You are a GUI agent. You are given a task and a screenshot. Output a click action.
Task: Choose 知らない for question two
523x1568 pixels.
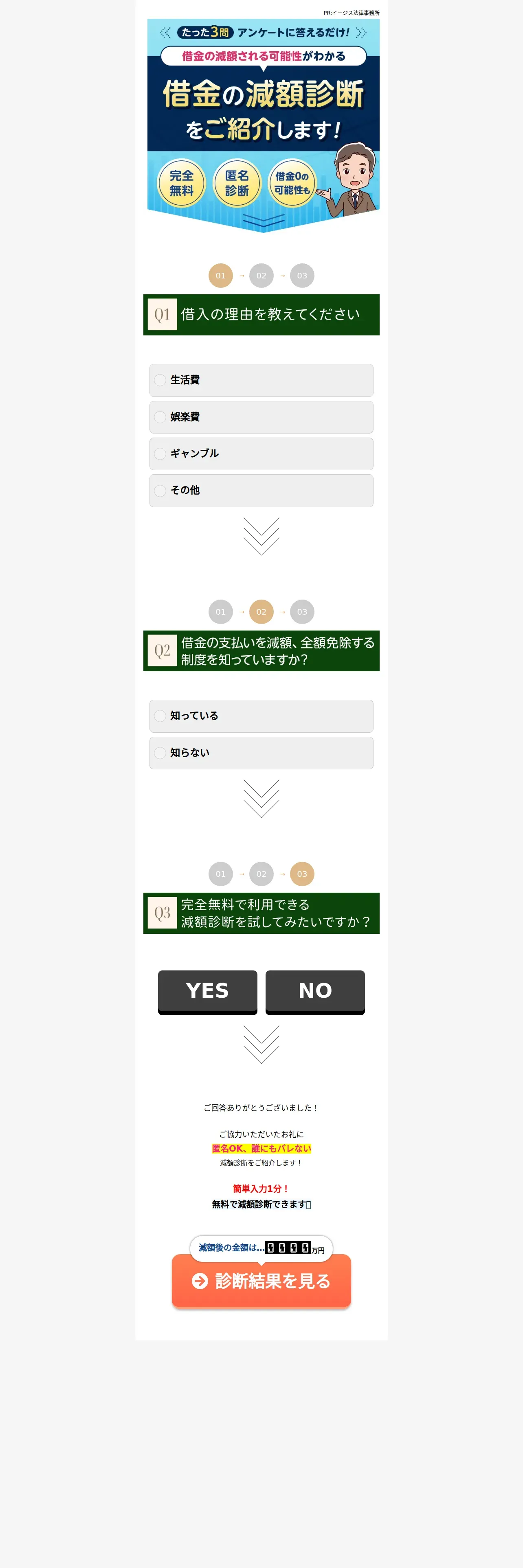tap(261, 753)
